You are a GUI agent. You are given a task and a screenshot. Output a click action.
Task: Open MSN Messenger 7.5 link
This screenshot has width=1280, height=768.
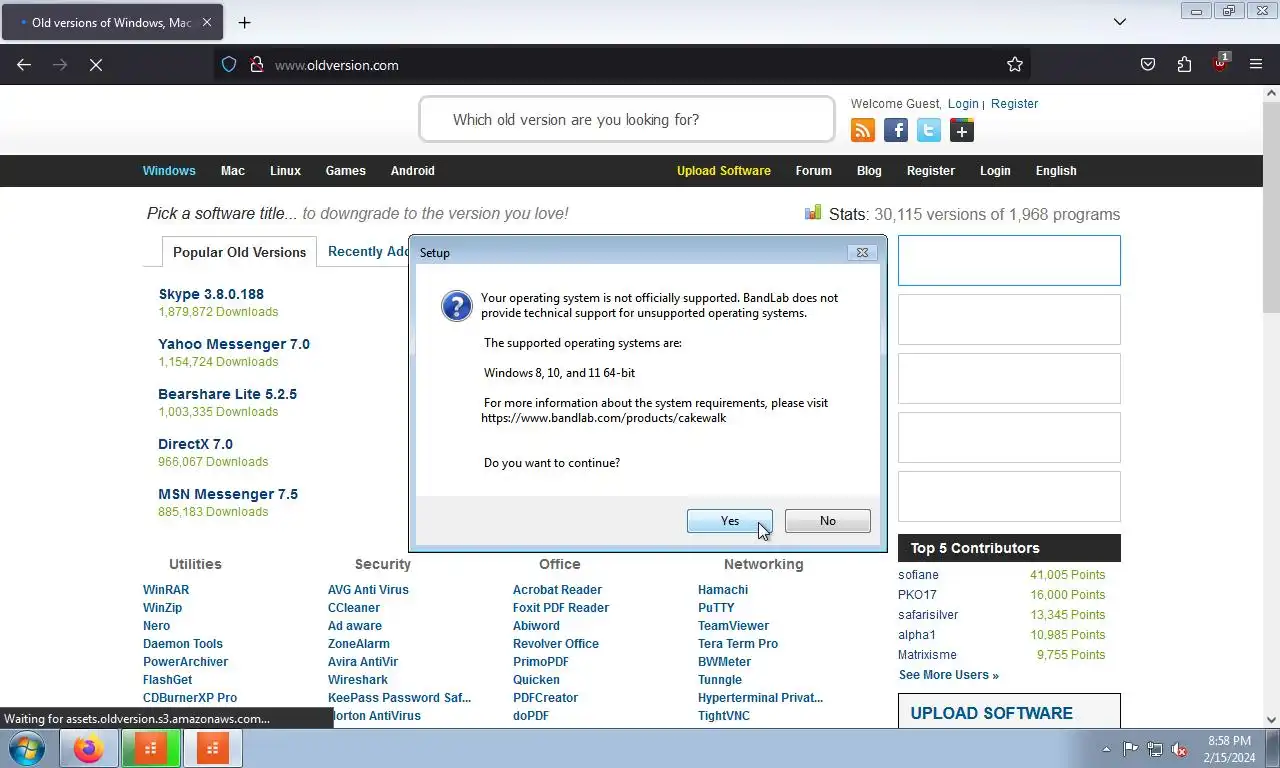point(228,494)
